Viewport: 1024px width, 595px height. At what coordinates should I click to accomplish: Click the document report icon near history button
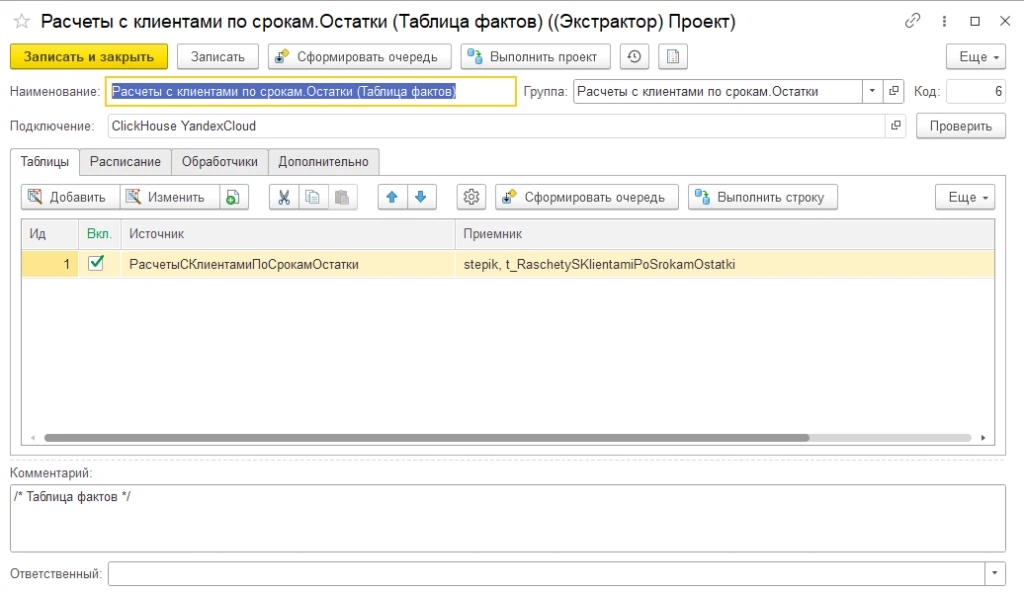click(672, 56)
